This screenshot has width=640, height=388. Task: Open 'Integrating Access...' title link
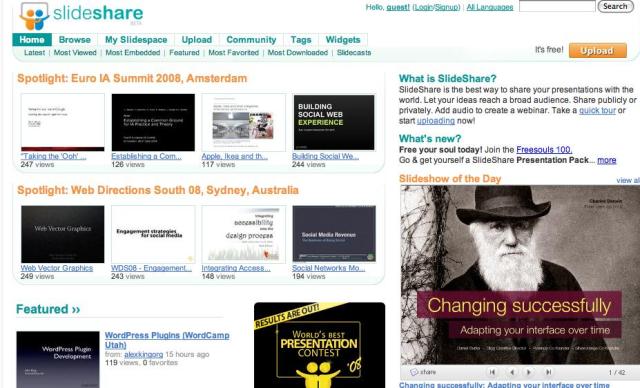pyautogui.click(x=236, y=268)
